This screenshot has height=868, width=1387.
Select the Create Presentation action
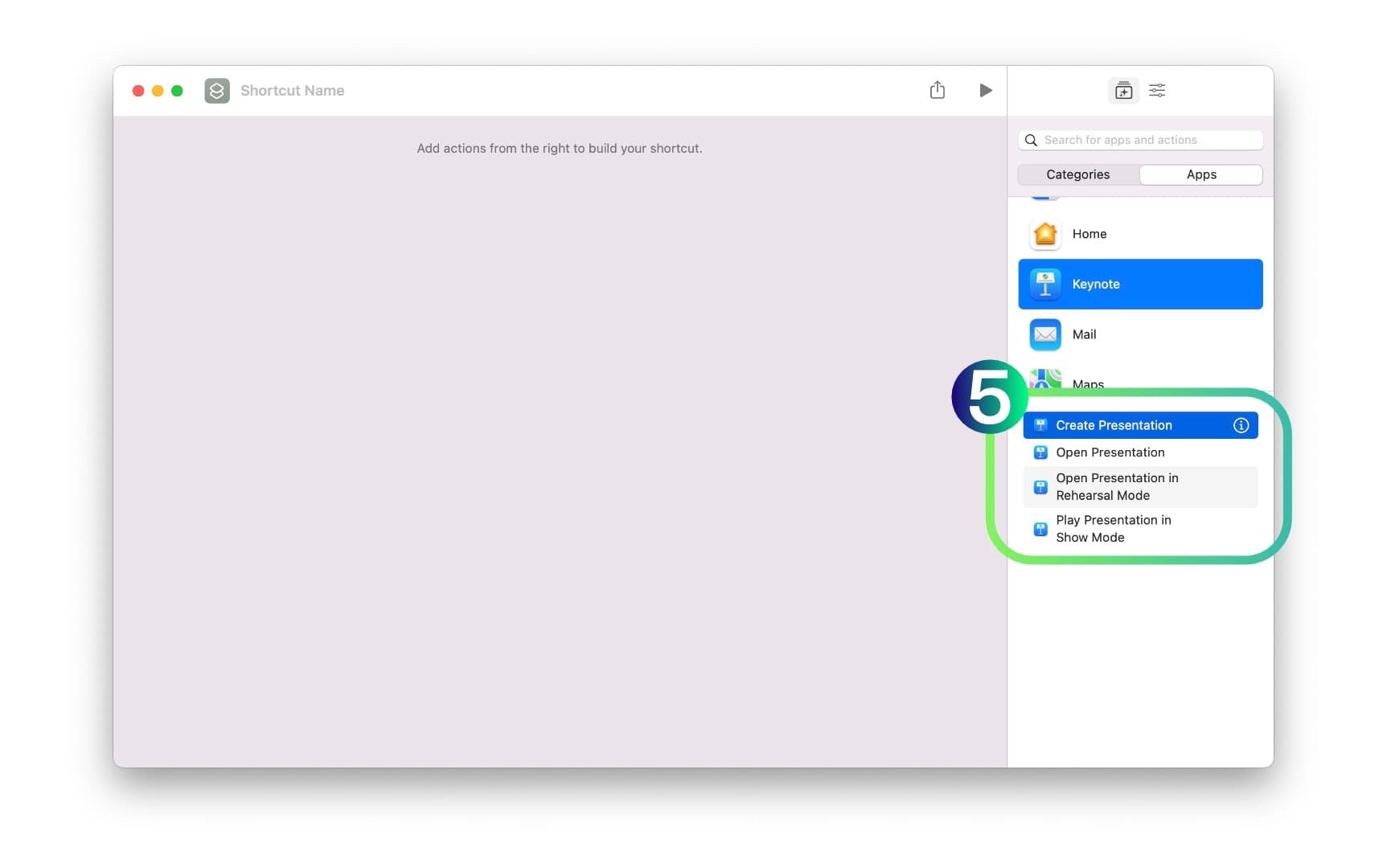tap(1114, 425)
